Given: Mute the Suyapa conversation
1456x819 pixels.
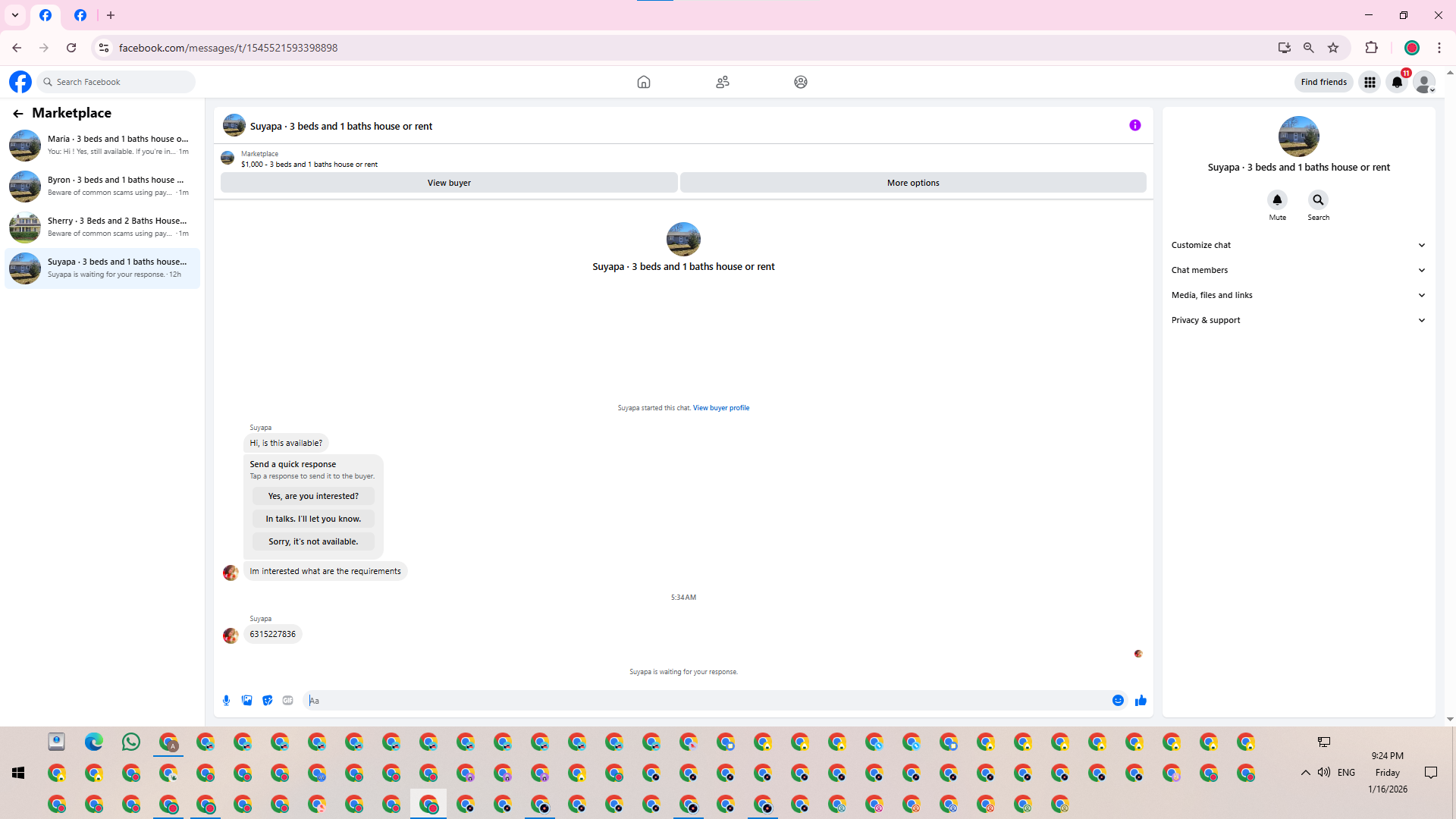Looking at the screenshot, I should click(x=1277, y=200).
